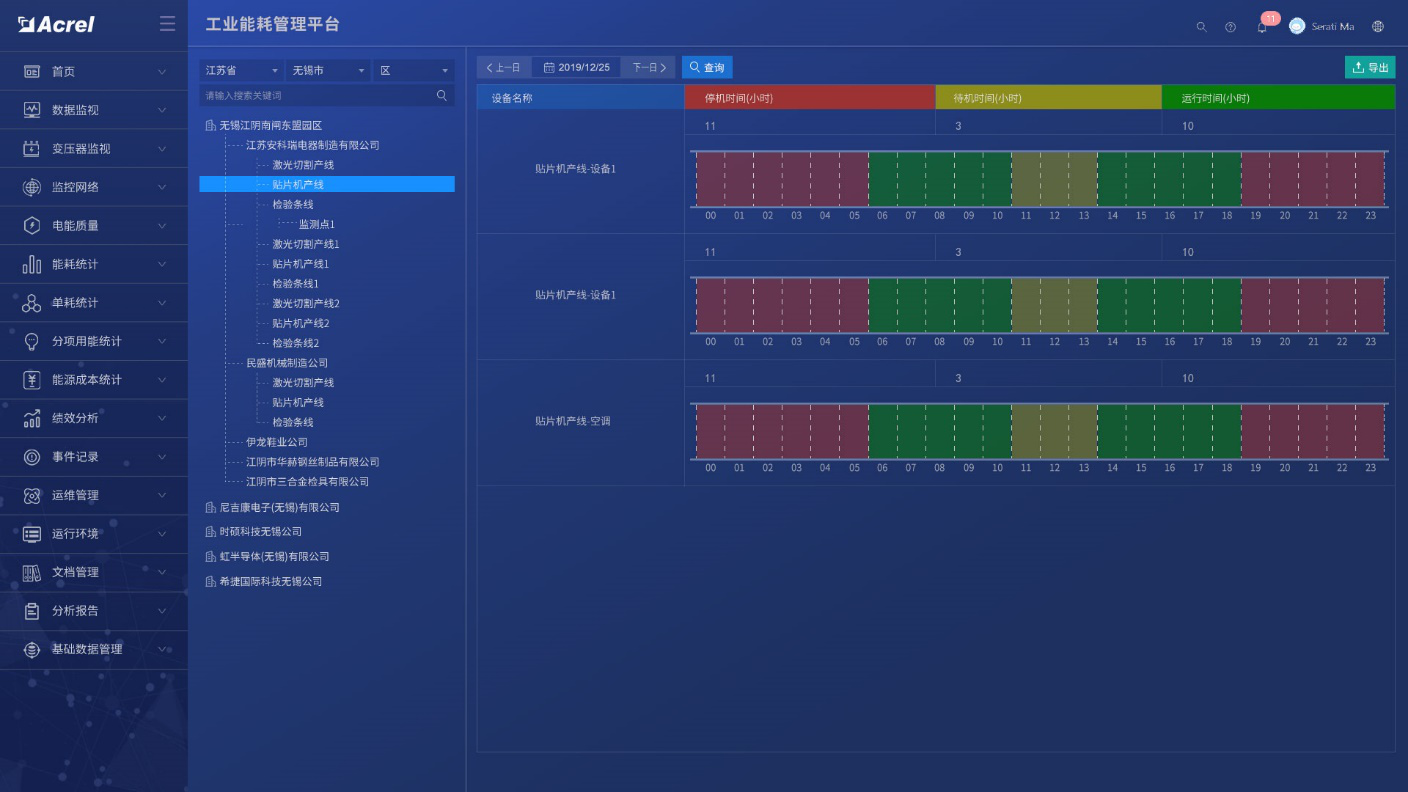The height and width of the screenshot is (792, 1408).
Task: Click the 文档管理 sidebar icon
Action: pos(32,572)
